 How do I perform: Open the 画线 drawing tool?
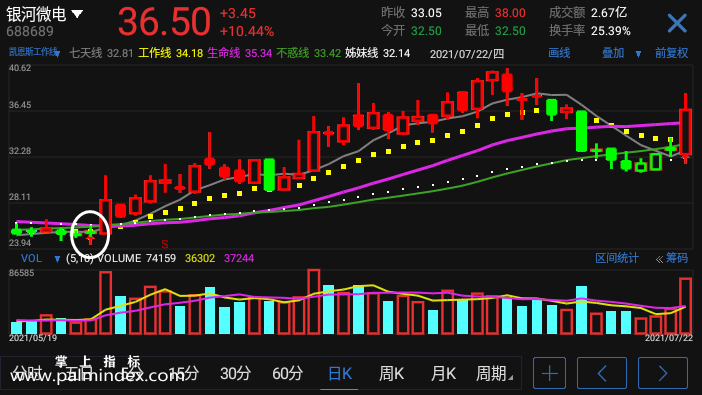(x=559, y=53)
